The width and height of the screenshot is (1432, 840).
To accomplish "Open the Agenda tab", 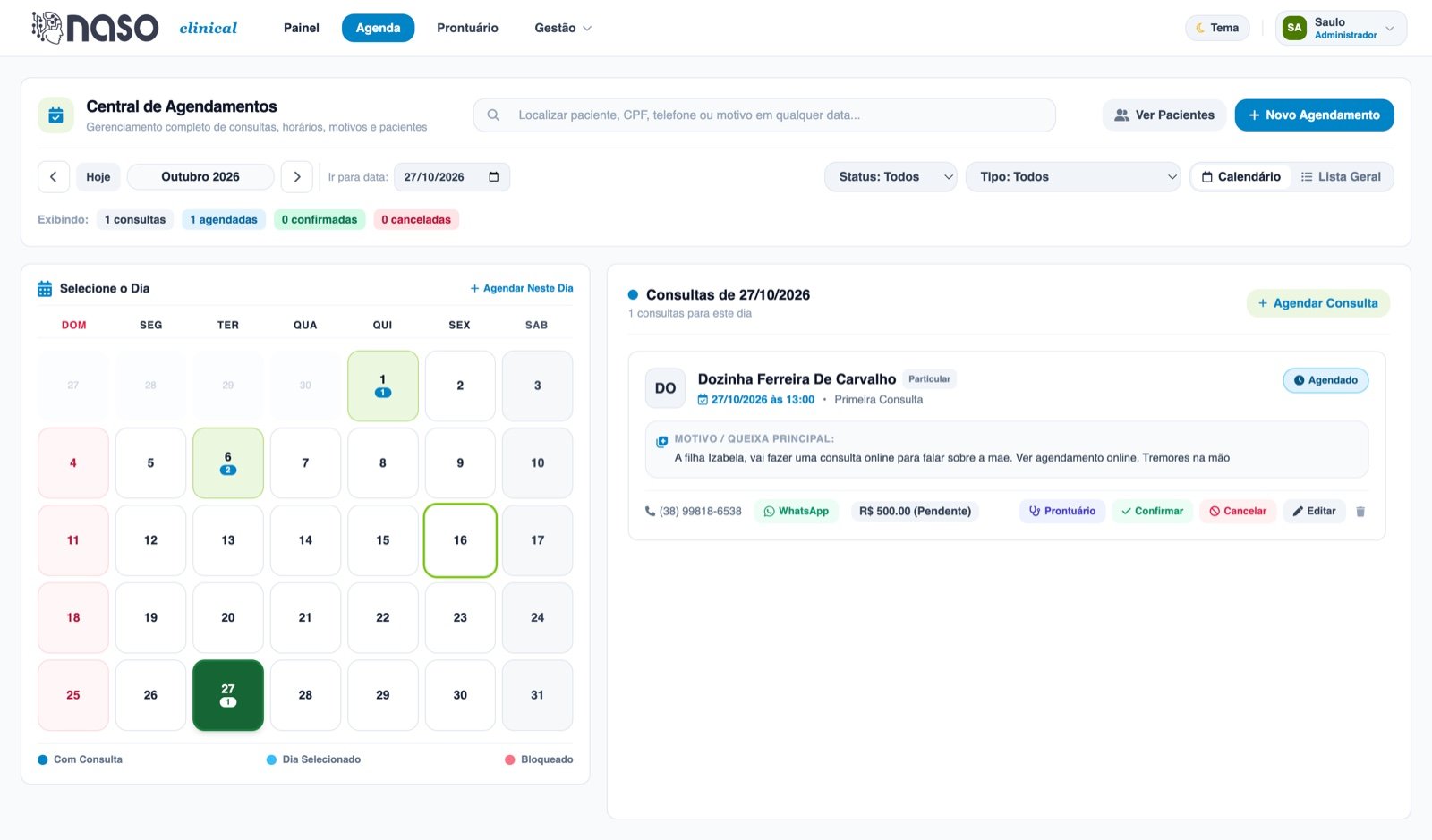I will click(x=378, y=28).
